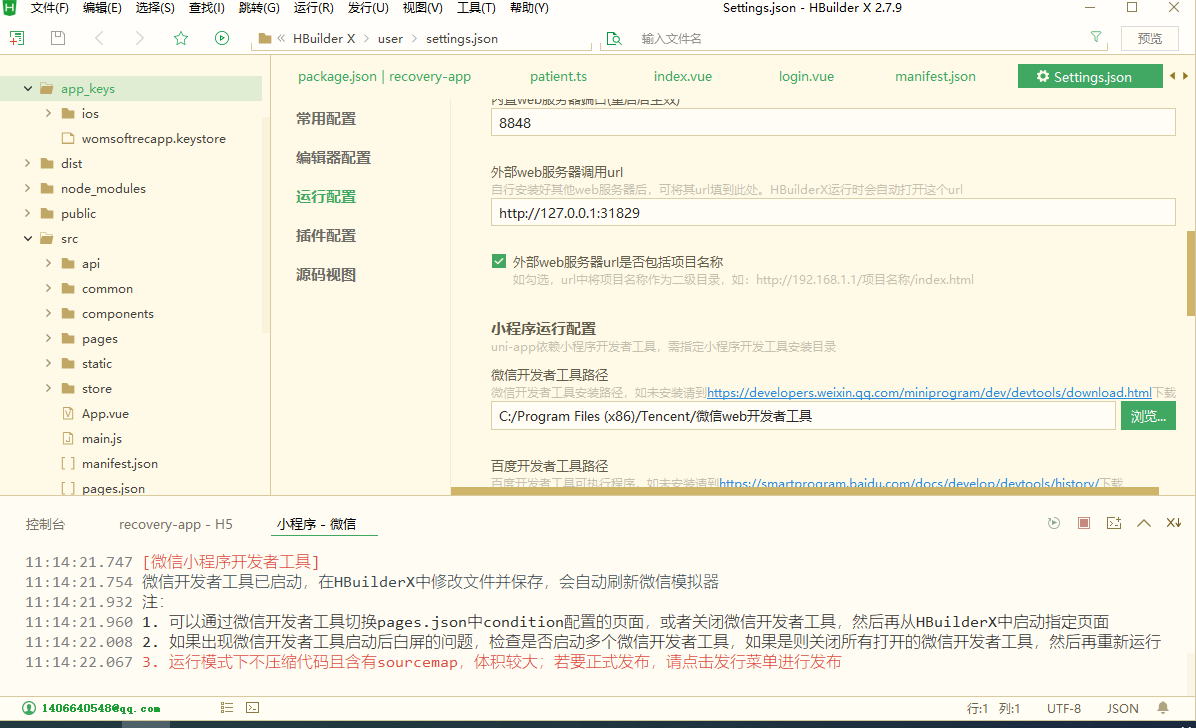Viewport: 1196px width, 728px height.
Task: Expand the public folder
Action: (27, 214)
